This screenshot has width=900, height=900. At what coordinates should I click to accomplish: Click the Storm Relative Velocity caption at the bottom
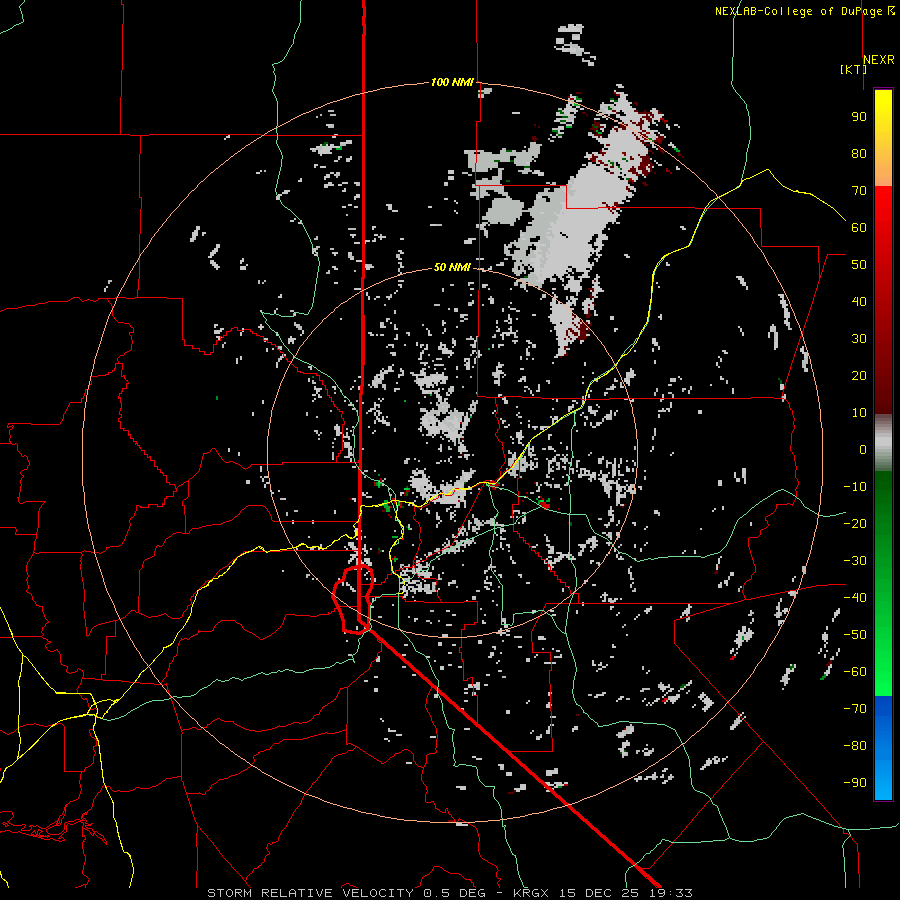pyautogui.click(x=449, y=893)
